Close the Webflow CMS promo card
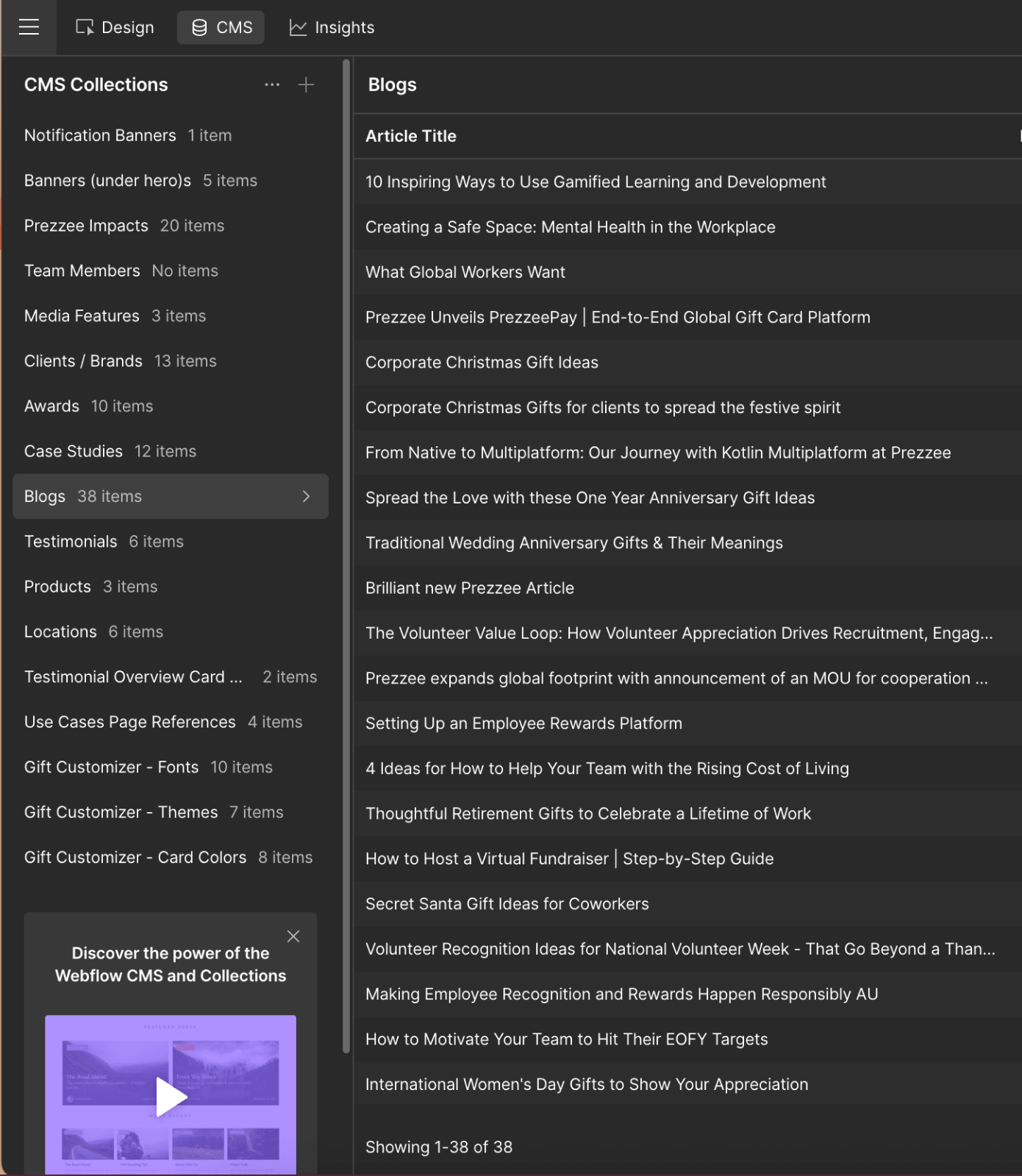The image size is (1022, 1176). coord(293,936)
